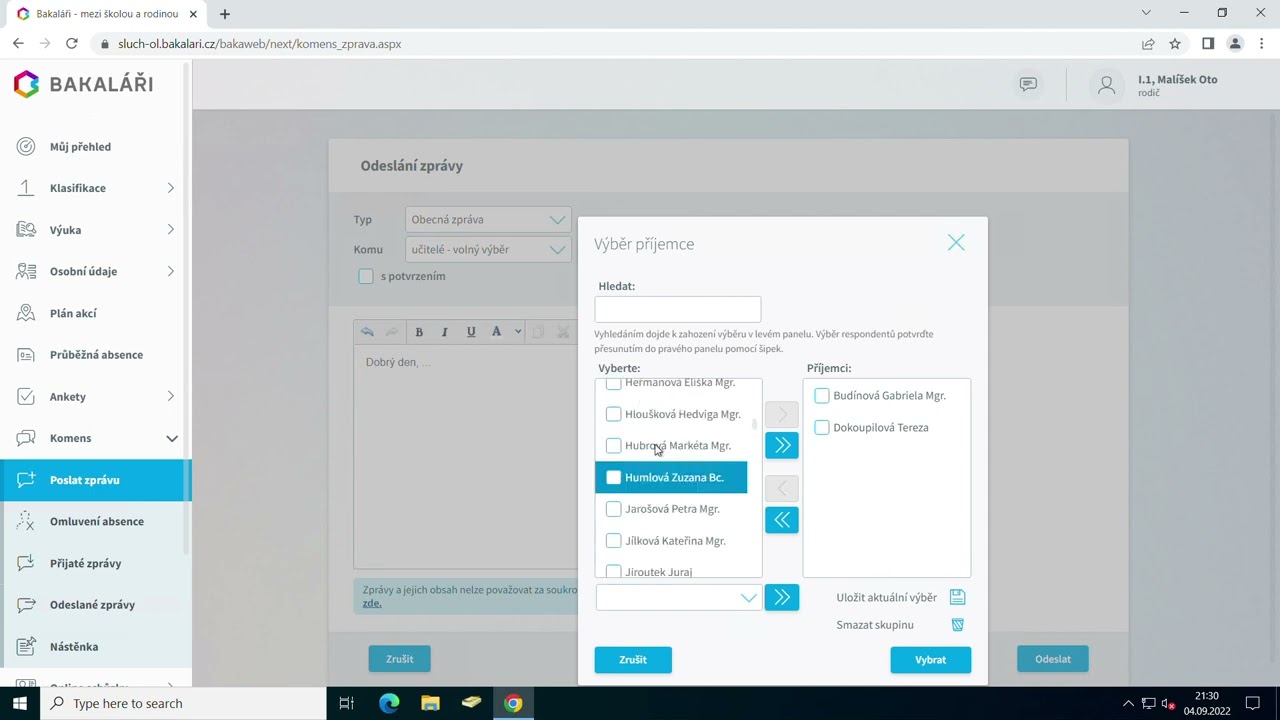The width and height of the screenshot is (1280, 720).
Task: Open Windows Start menu
Action: tap(20, 703)
